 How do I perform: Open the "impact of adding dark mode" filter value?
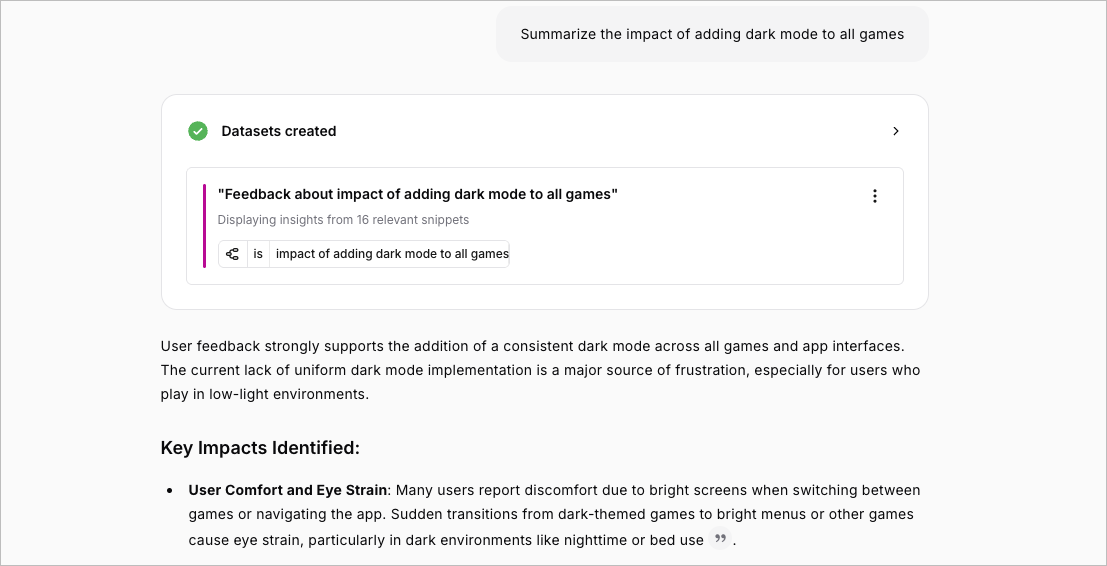coord(392,254)
